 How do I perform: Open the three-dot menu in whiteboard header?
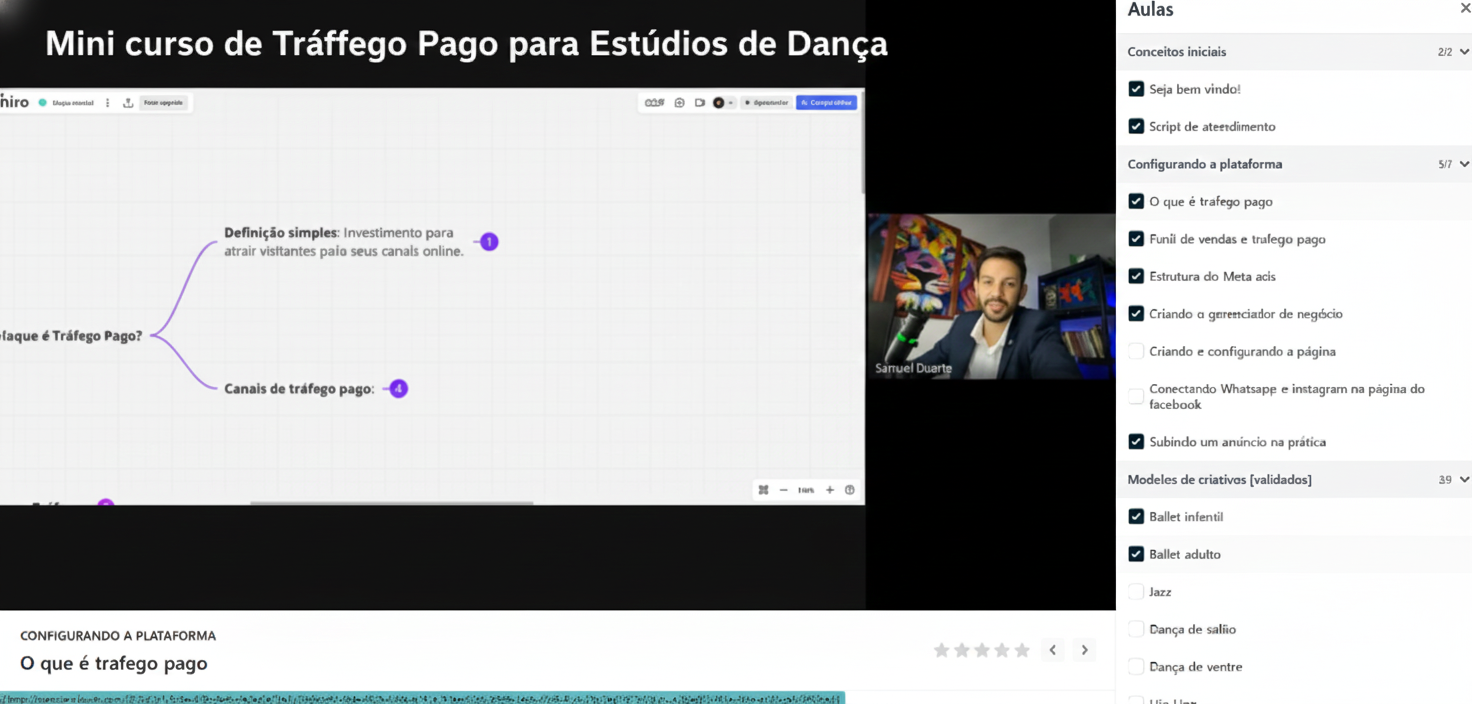pos(108,103)
